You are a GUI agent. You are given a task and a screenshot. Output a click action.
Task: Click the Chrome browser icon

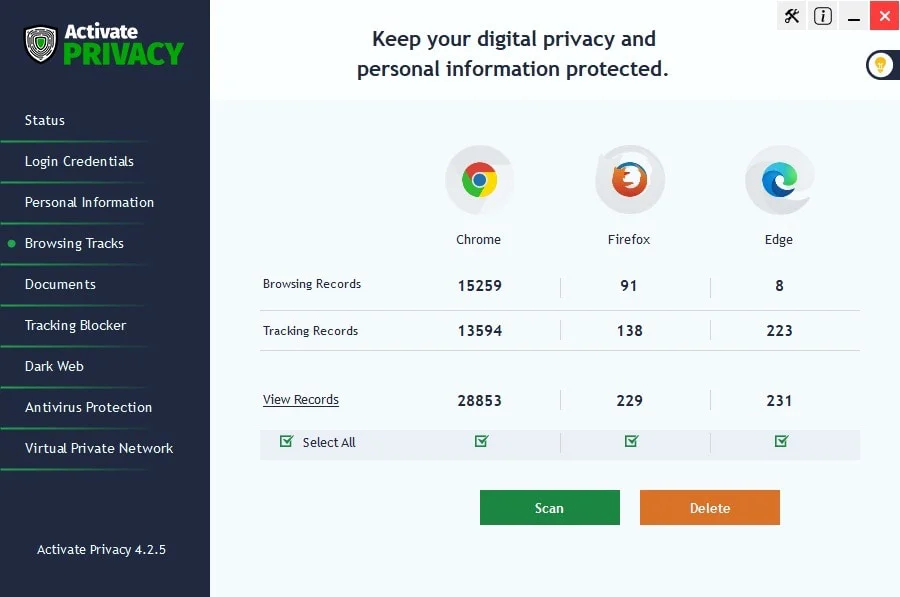click(x=479, y=180)
